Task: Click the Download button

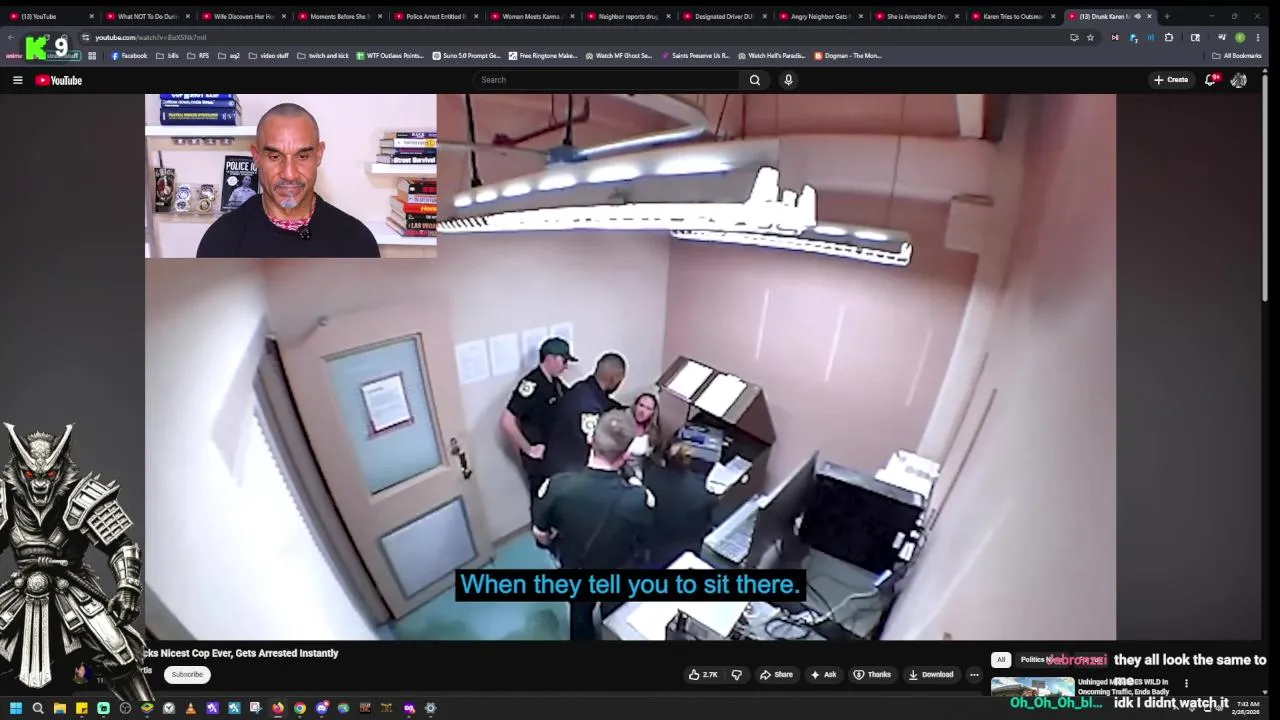Action: pos(931,675)
